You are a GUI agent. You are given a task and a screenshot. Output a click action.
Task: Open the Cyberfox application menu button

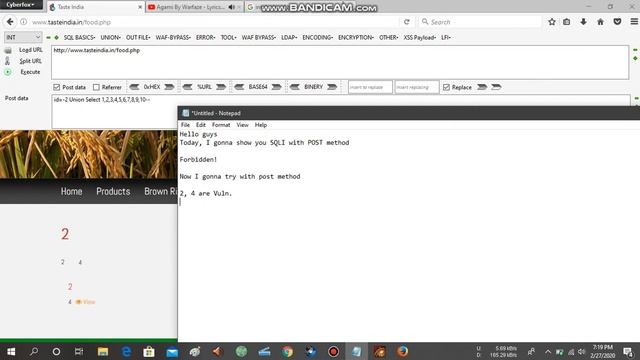pos(21,5)
